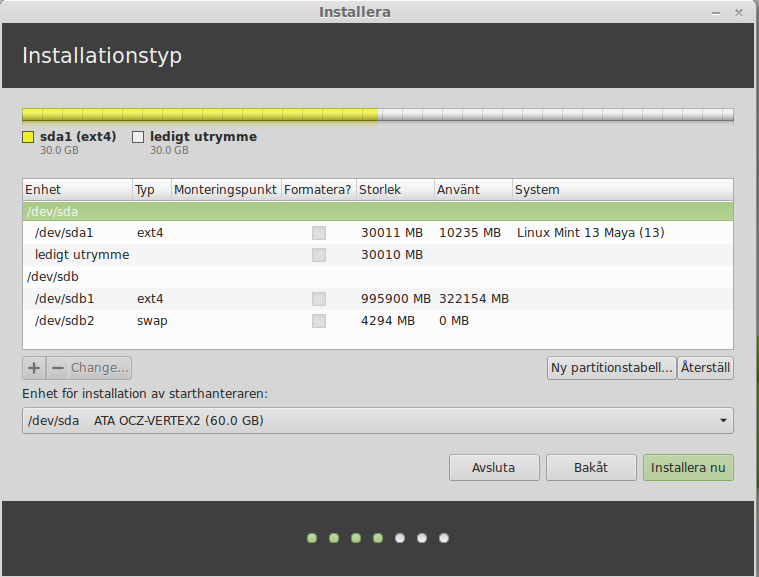Click the Storlek column header
Image resolution: width=759 pixels, height=577 pixels.
click(x=395, y=190)
